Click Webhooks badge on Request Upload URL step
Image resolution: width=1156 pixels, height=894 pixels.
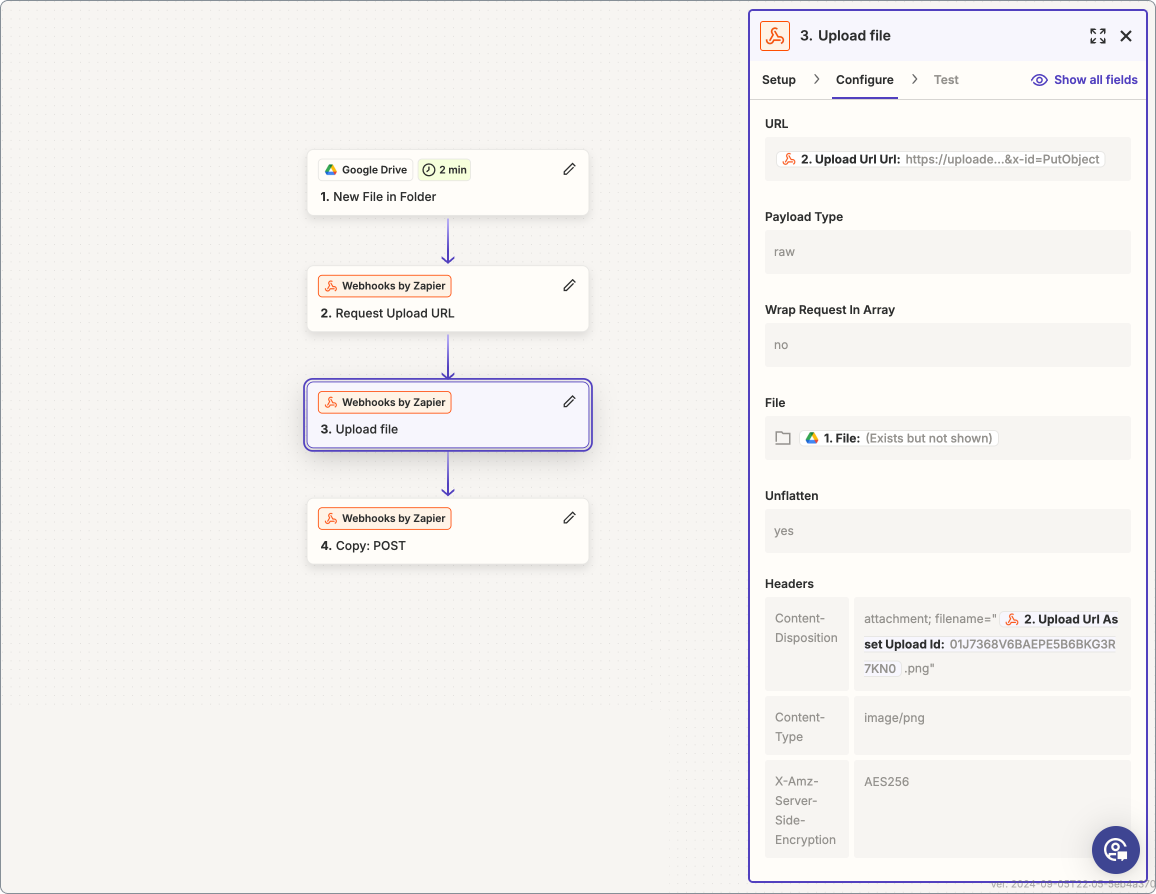click(385, 286)
